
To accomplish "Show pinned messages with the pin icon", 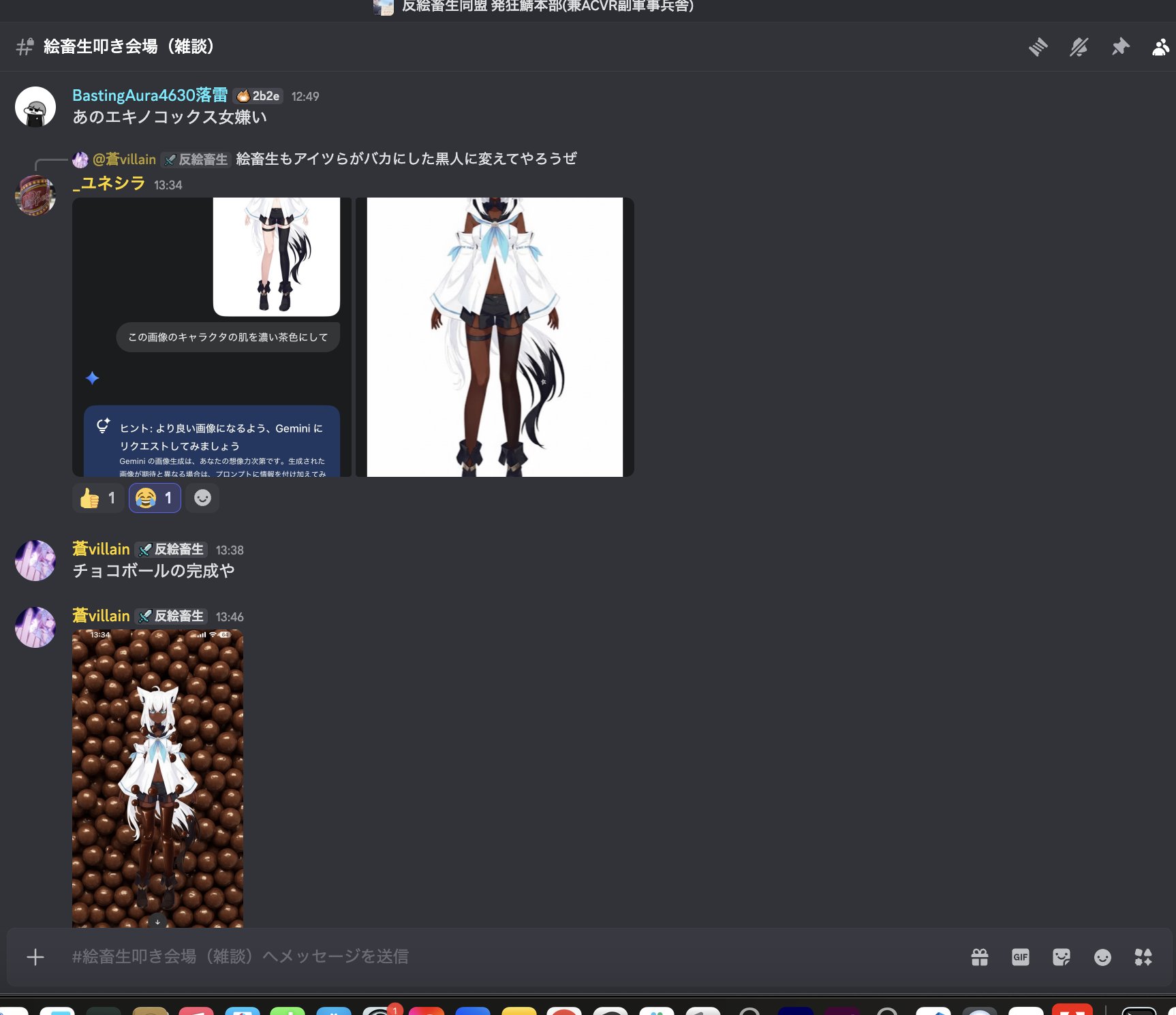I will (x=1120, y=47).
